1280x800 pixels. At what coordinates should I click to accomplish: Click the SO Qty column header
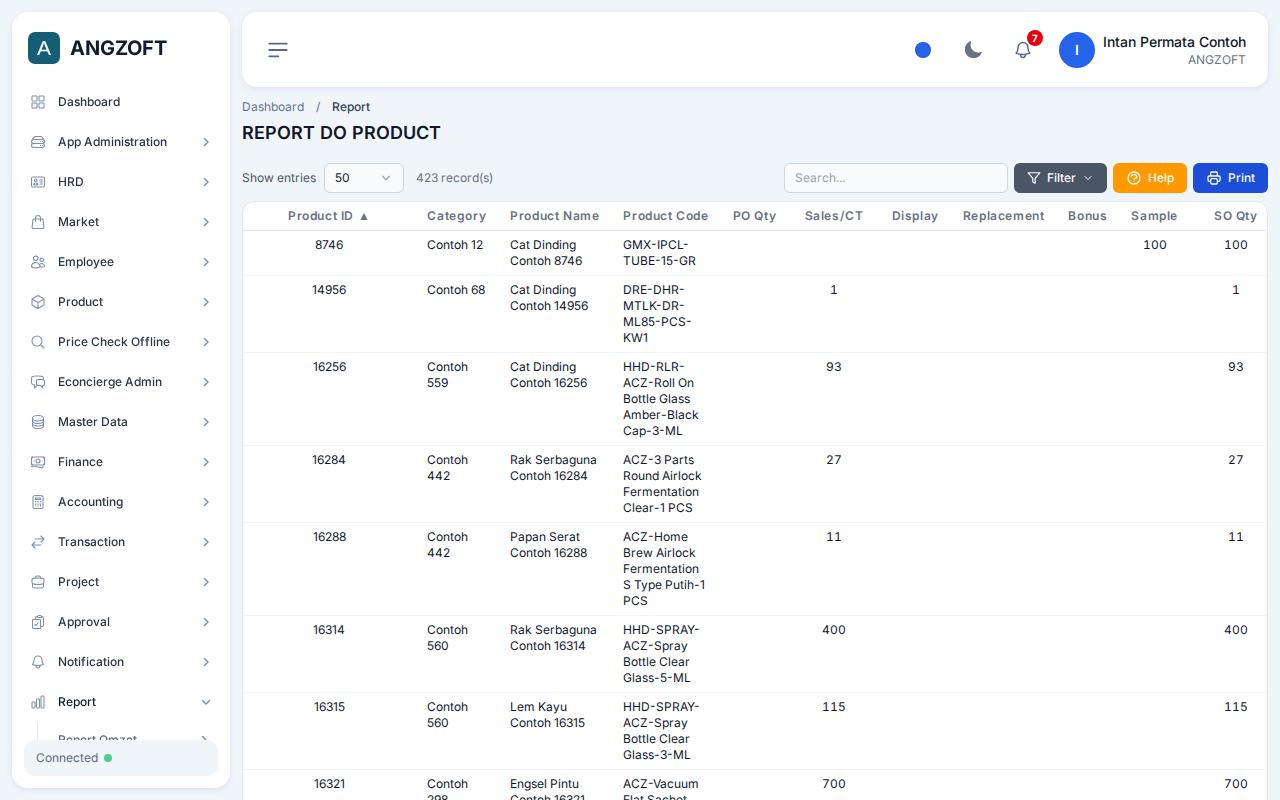(x=1235, y=216)
